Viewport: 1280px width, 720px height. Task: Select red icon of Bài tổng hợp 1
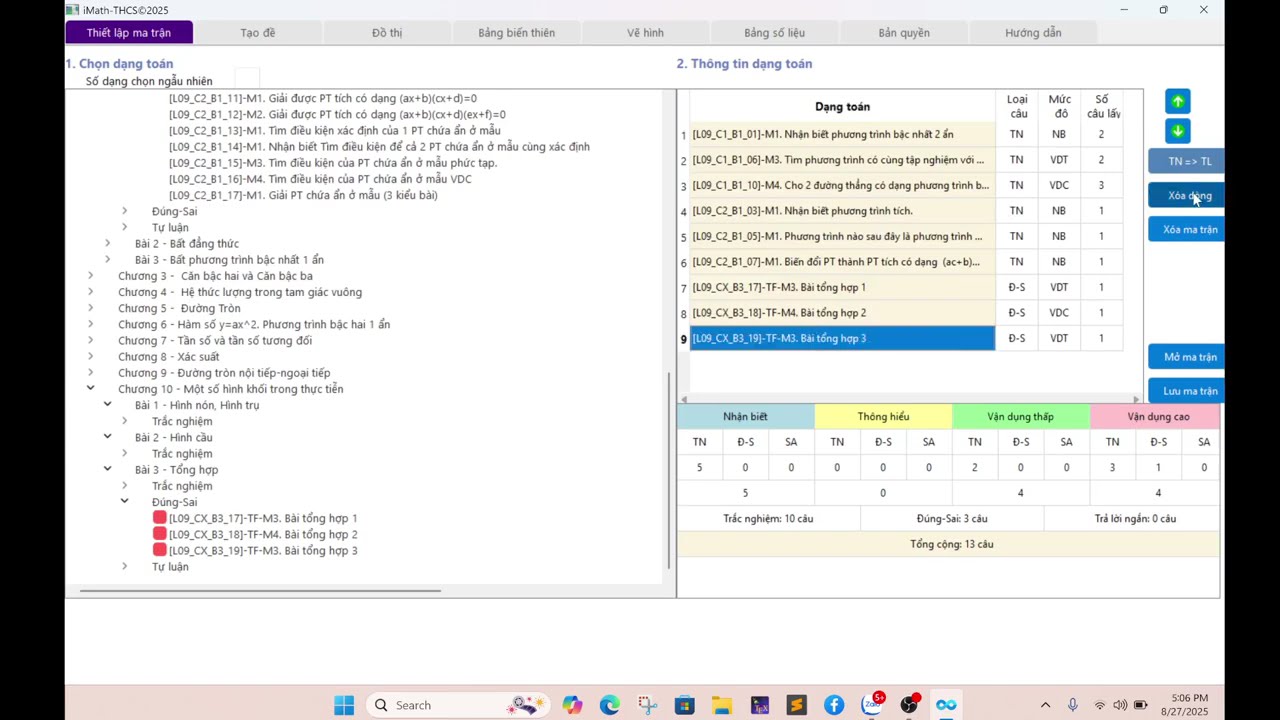[159, 518]
